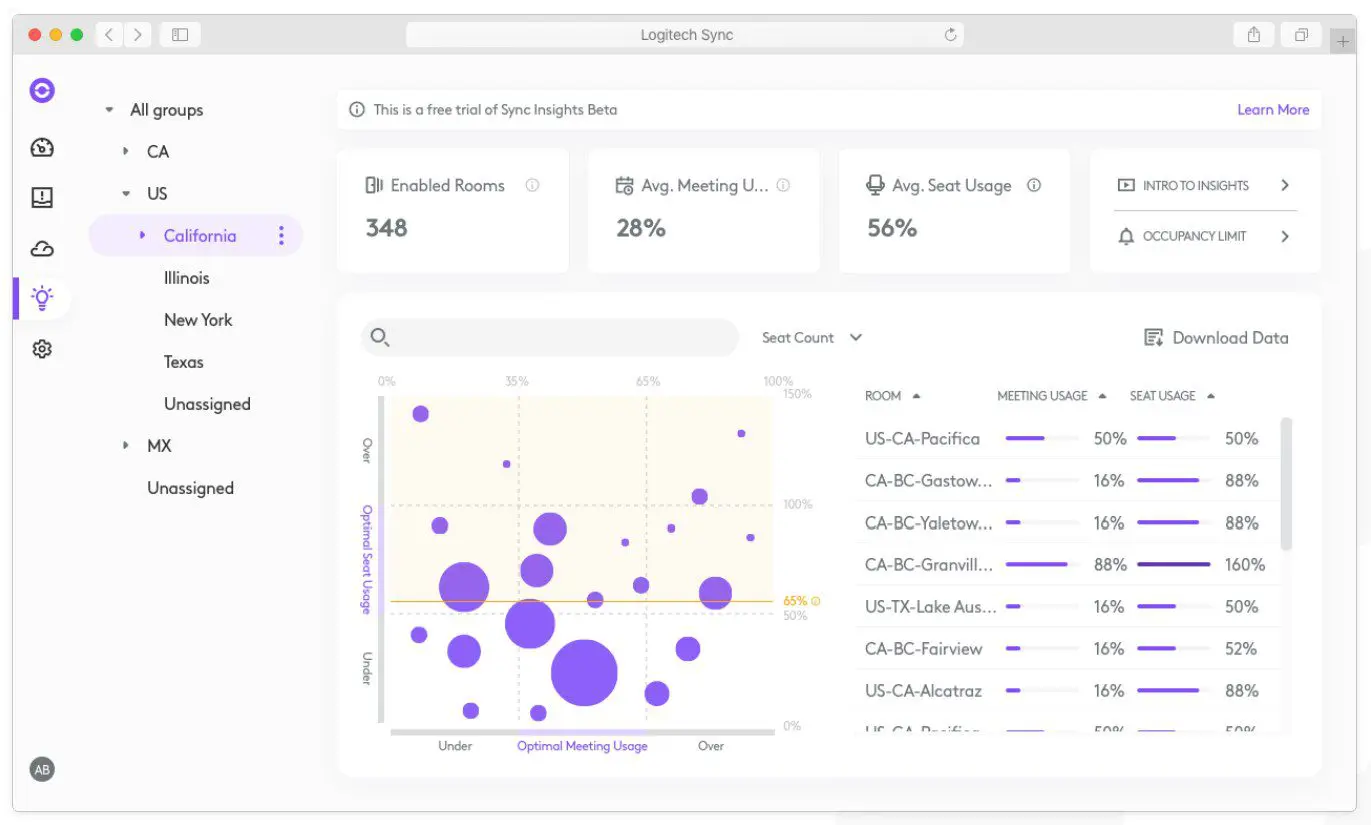Select the top-level Unassigned group
The image size is (1371, 825).
pos(190,488)
